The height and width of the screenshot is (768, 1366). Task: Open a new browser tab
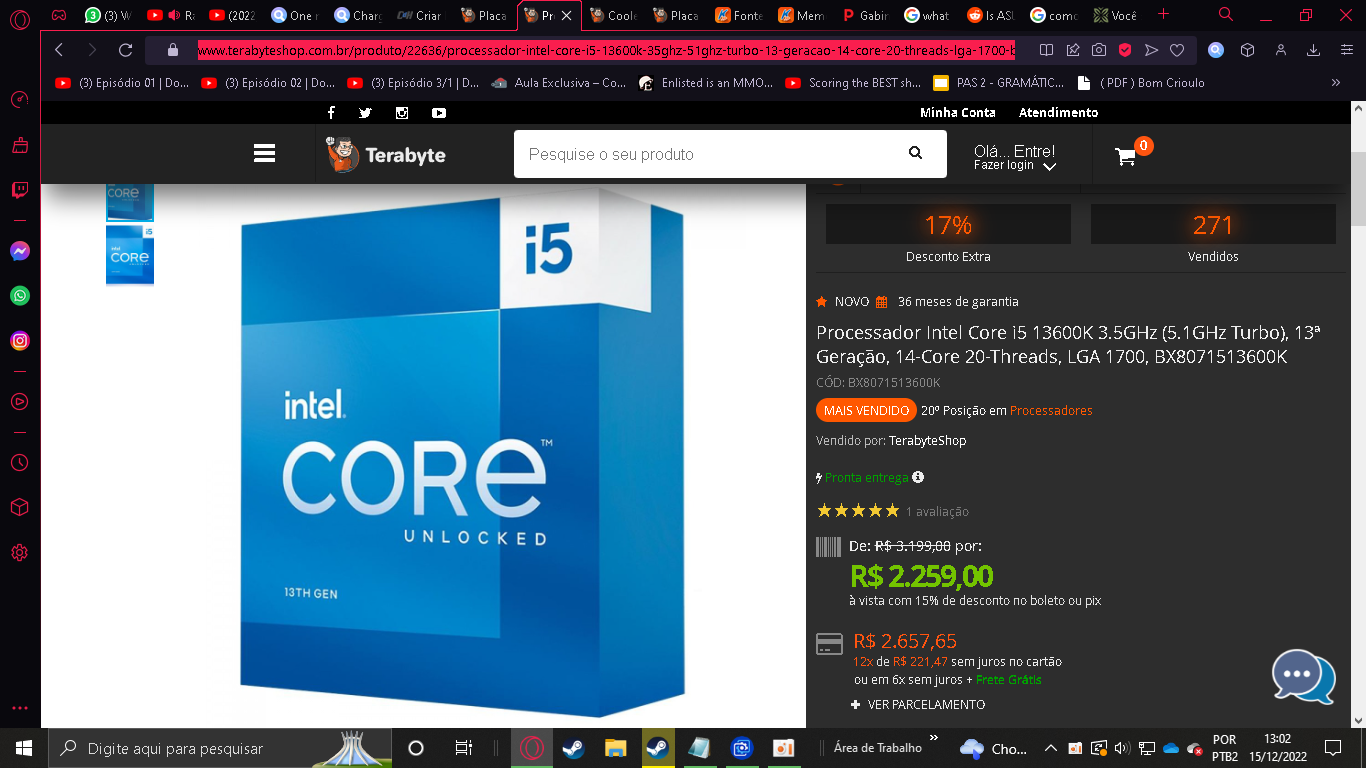tap(1162, 15)
